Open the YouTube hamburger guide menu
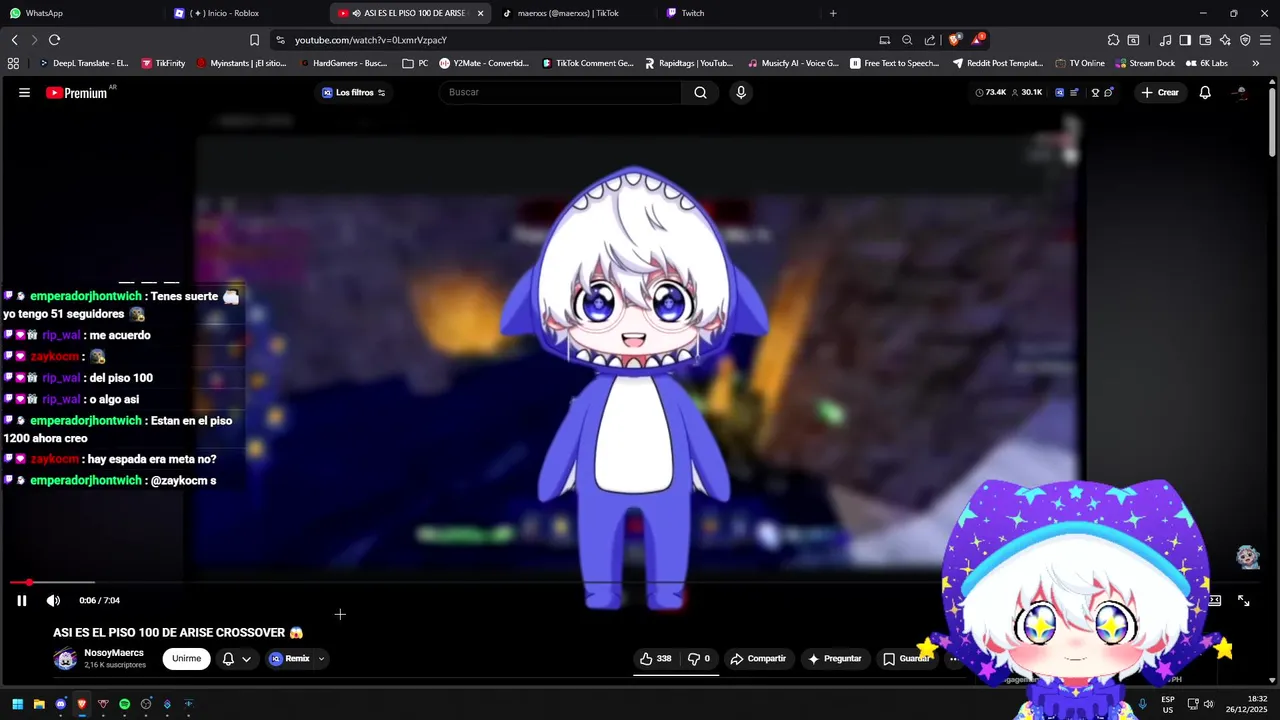 tap(24, 92)
